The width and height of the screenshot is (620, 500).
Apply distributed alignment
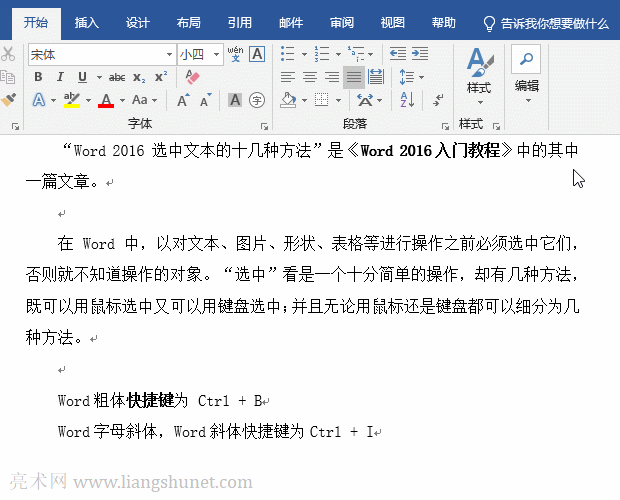[376, 77]
